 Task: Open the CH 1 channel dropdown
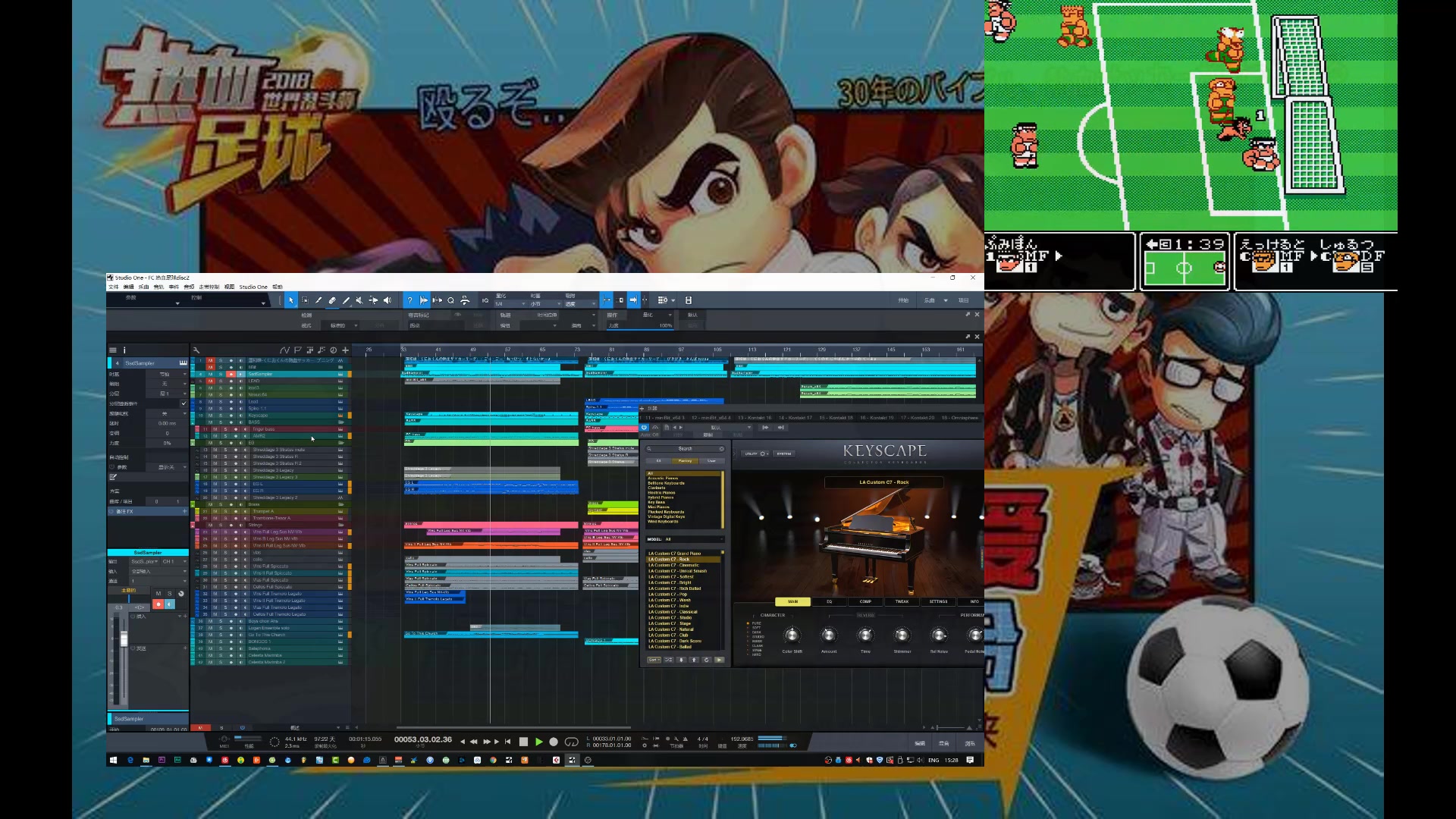(173, 562)
